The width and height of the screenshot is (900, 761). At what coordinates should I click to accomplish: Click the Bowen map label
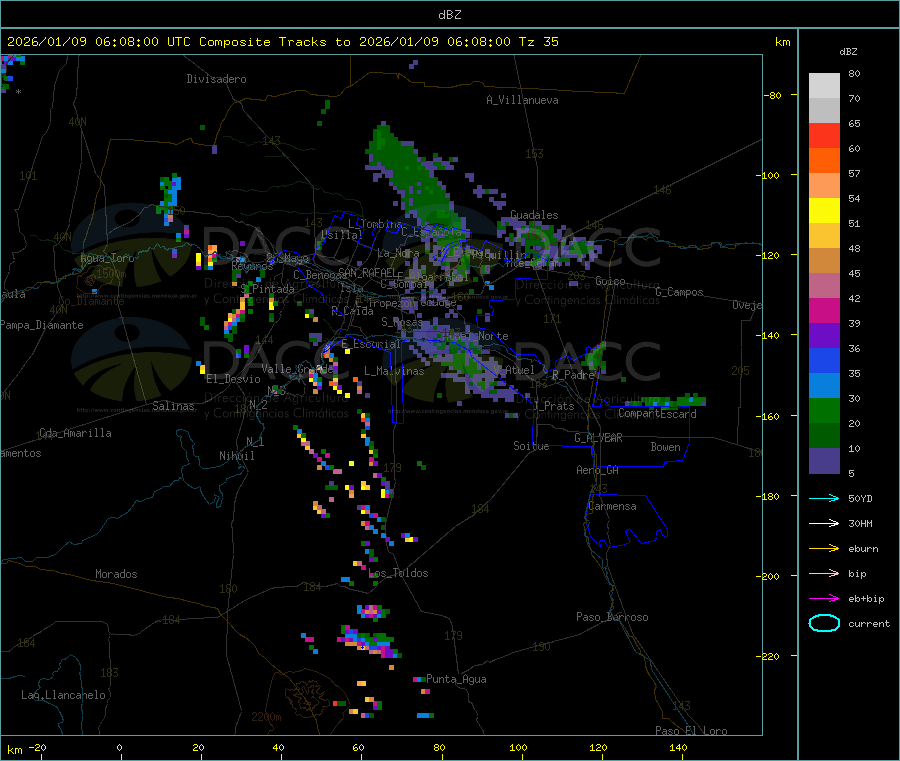[x=665, y=447]
